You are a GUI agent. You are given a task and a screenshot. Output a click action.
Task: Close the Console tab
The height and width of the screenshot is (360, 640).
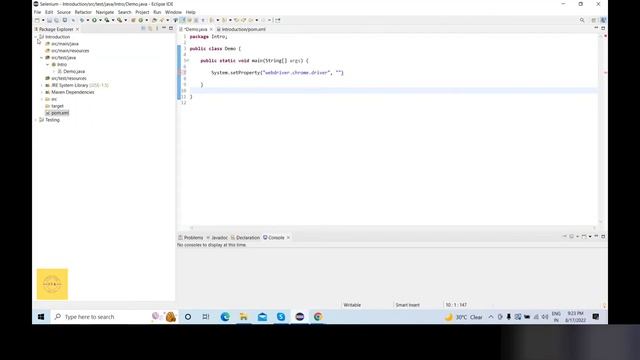click(288, 238)
